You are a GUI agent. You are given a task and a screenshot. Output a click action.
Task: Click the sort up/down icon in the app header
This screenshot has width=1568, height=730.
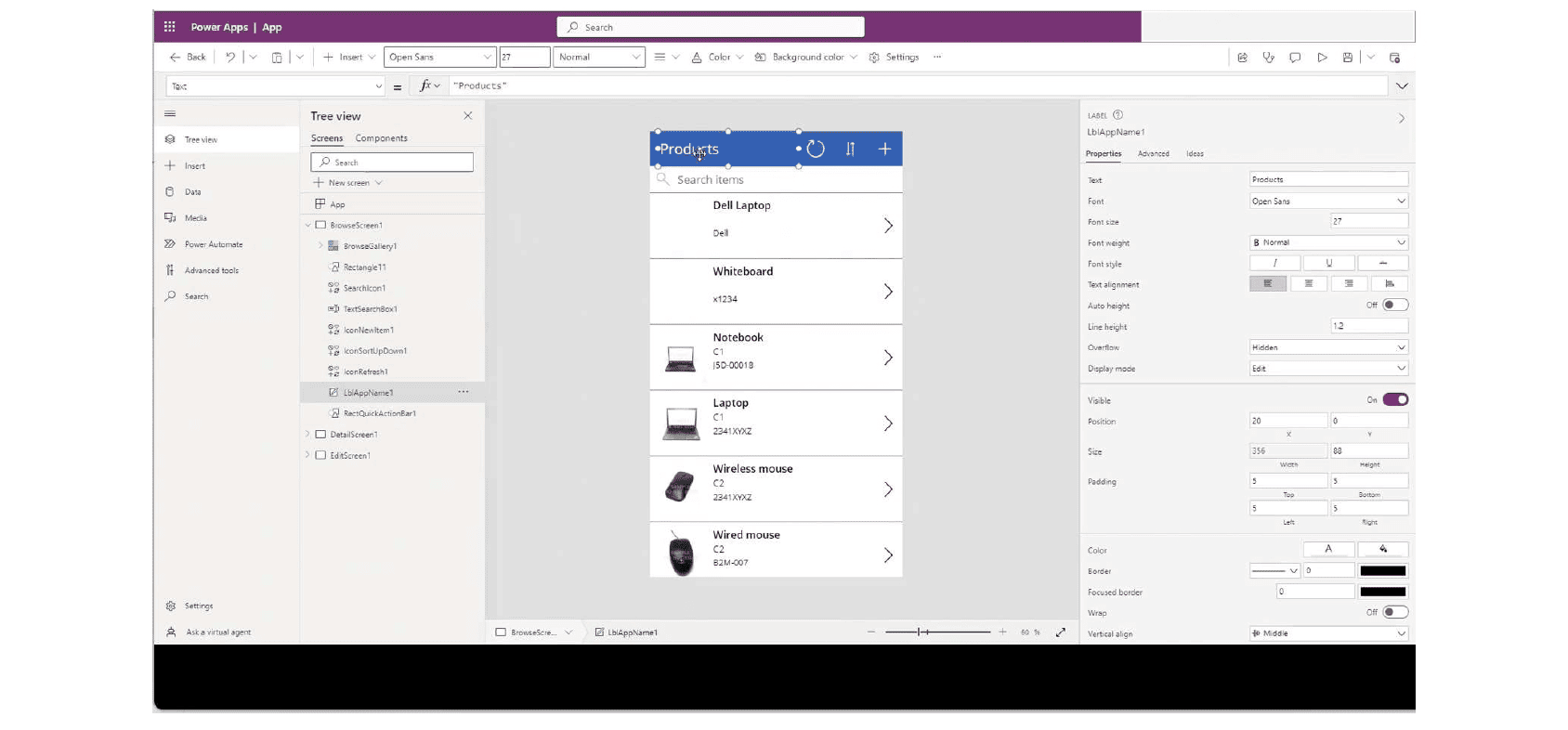(x=850, y=149)
